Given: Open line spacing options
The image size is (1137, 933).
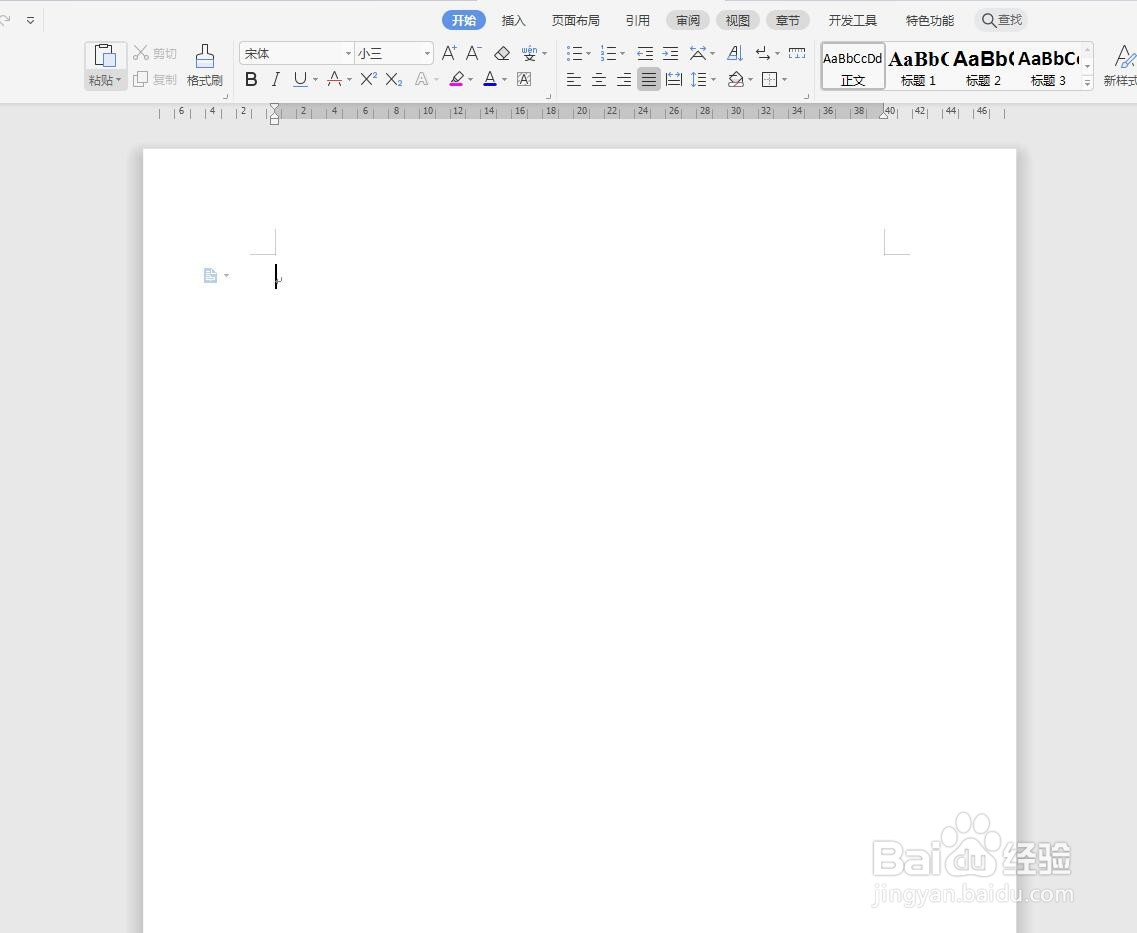Looking at the screenshot, I should click(x=699, y=79).
